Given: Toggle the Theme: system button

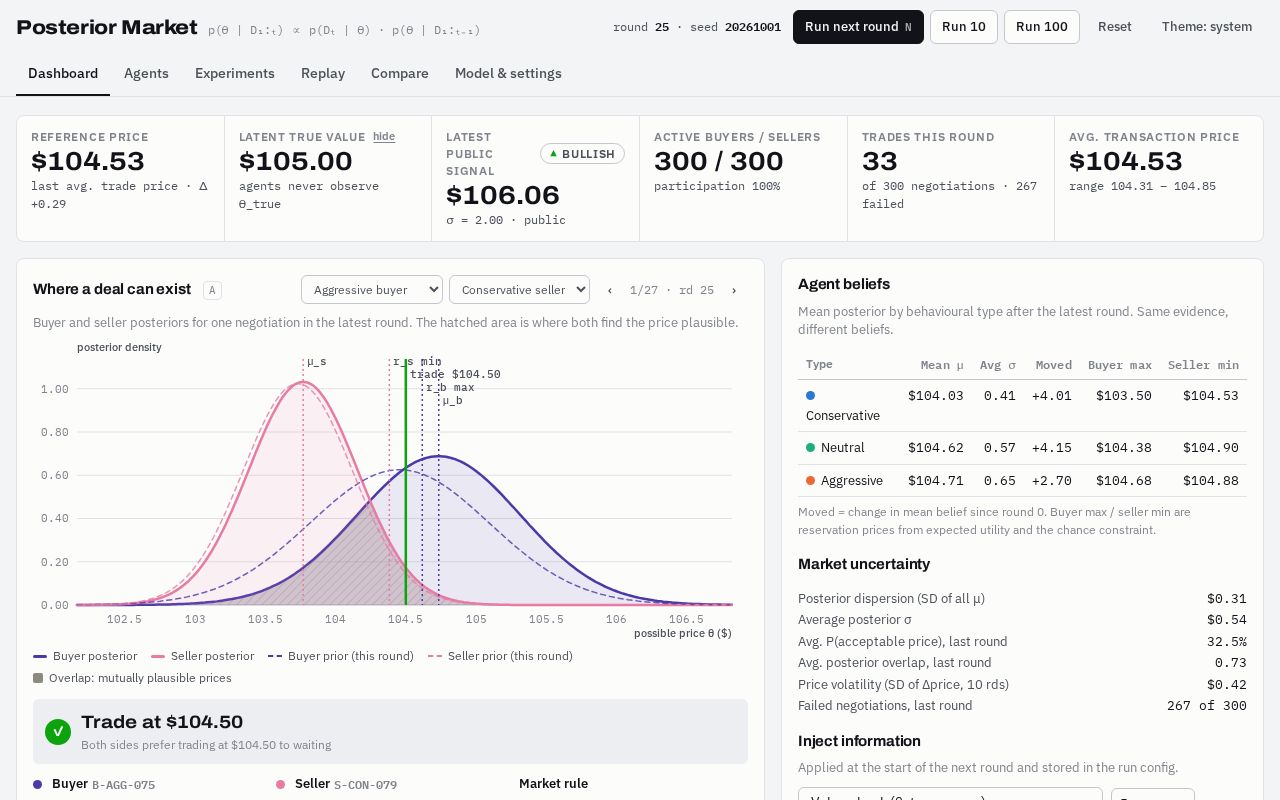Looking at the screenshot, I should tap(1207, 27).
